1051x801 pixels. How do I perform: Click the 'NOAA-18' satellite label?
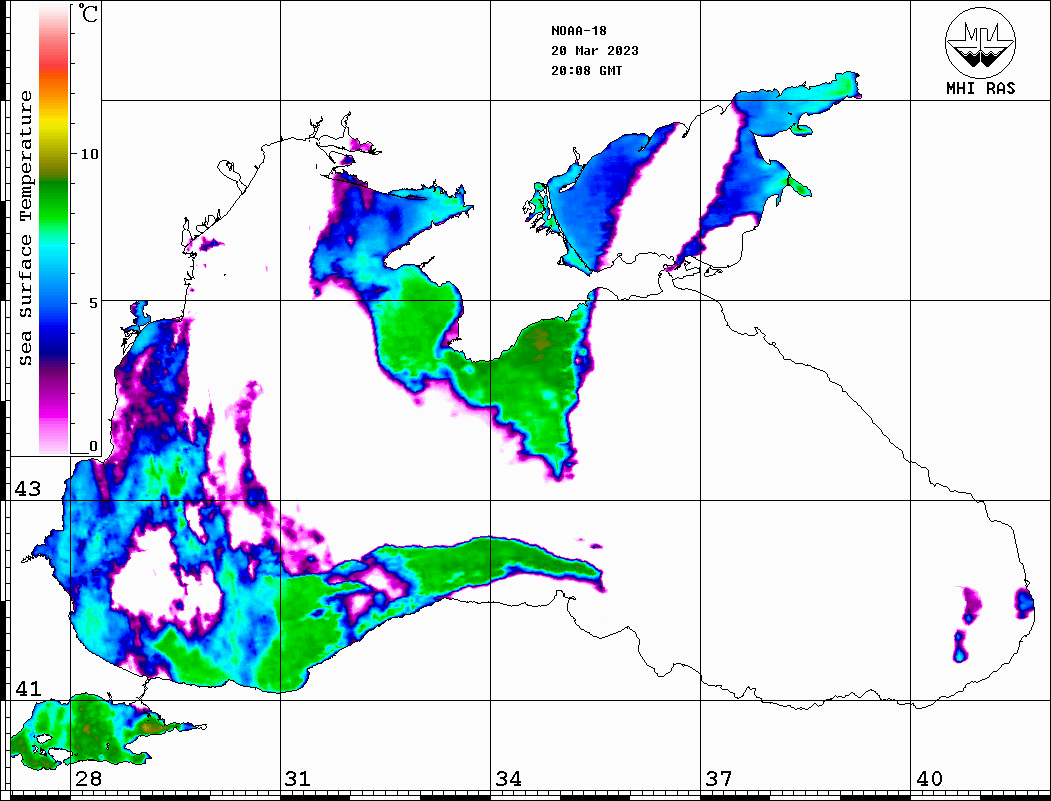point(579,31)
